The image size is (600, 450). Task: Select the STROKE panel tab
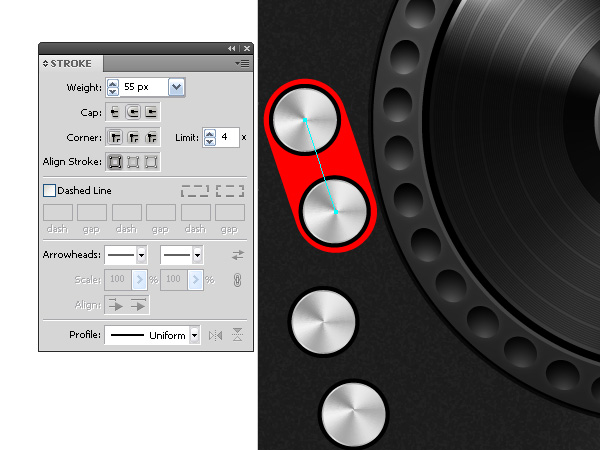pyautogui.click(x=71, y=64)
